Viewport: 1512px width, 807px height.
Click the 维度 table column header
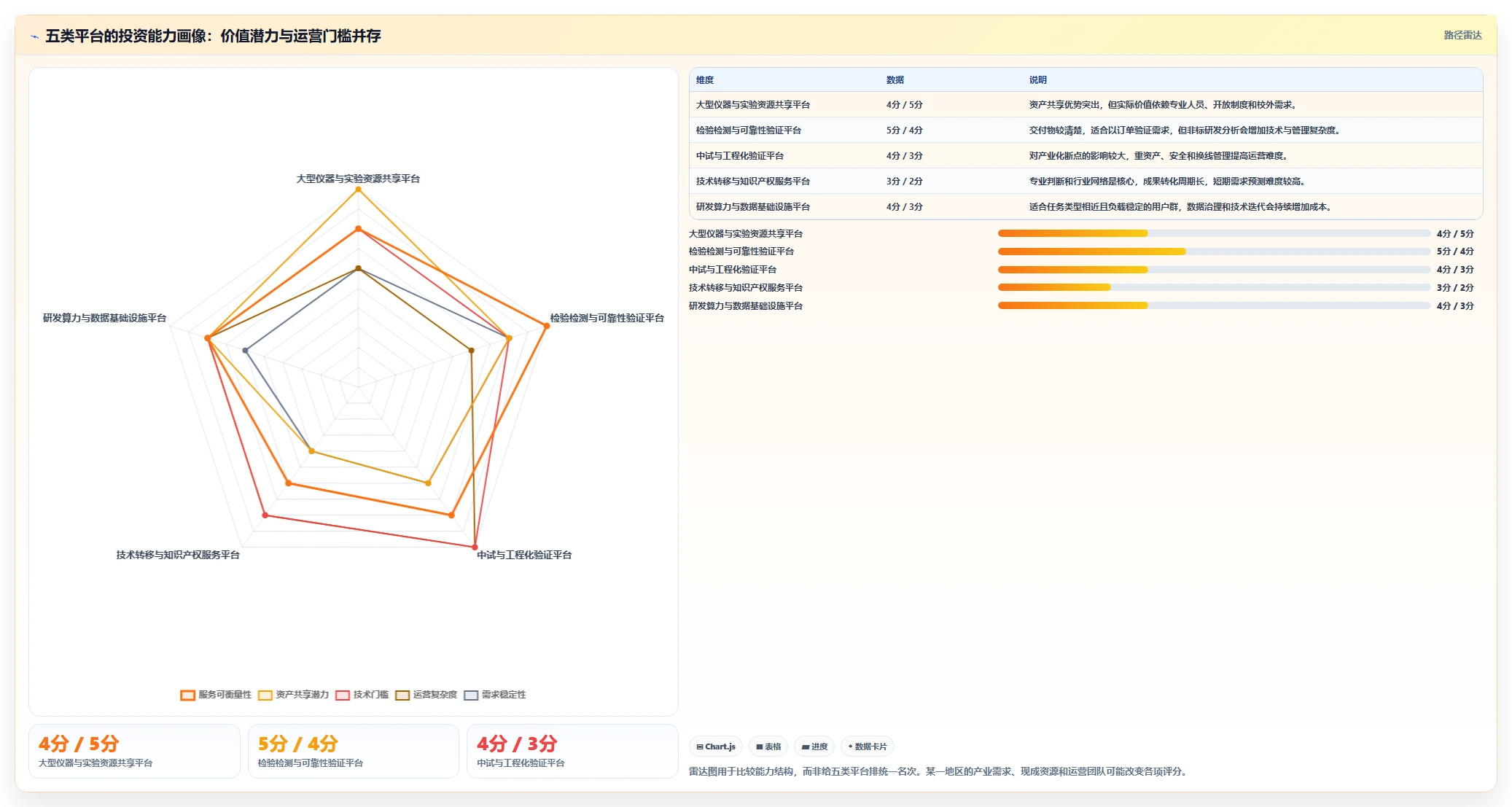(705, 80)
